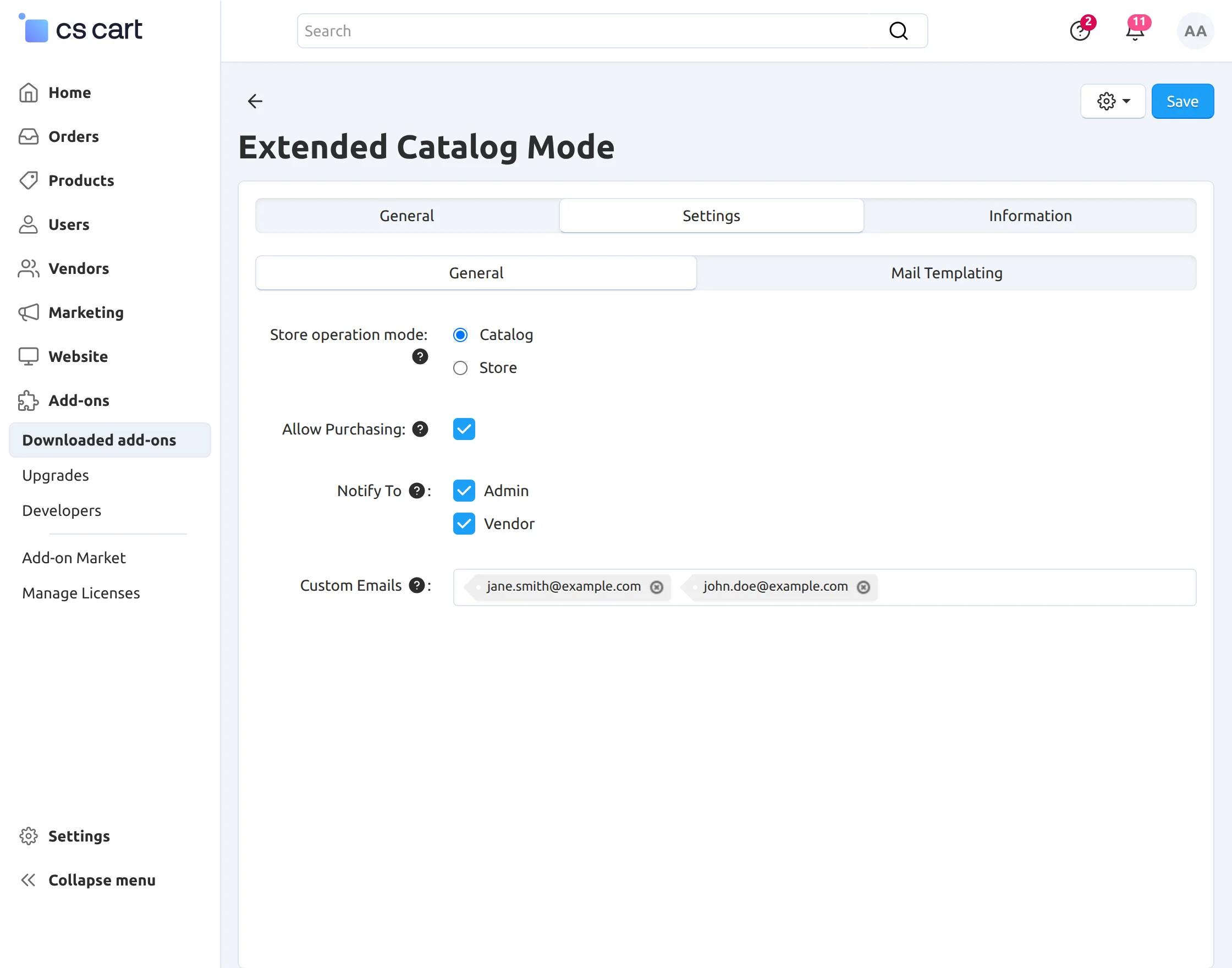Open Add-on Market link
Image resolution: width=1232 pixels, height=968 pixels.
[x=74, y=558]
